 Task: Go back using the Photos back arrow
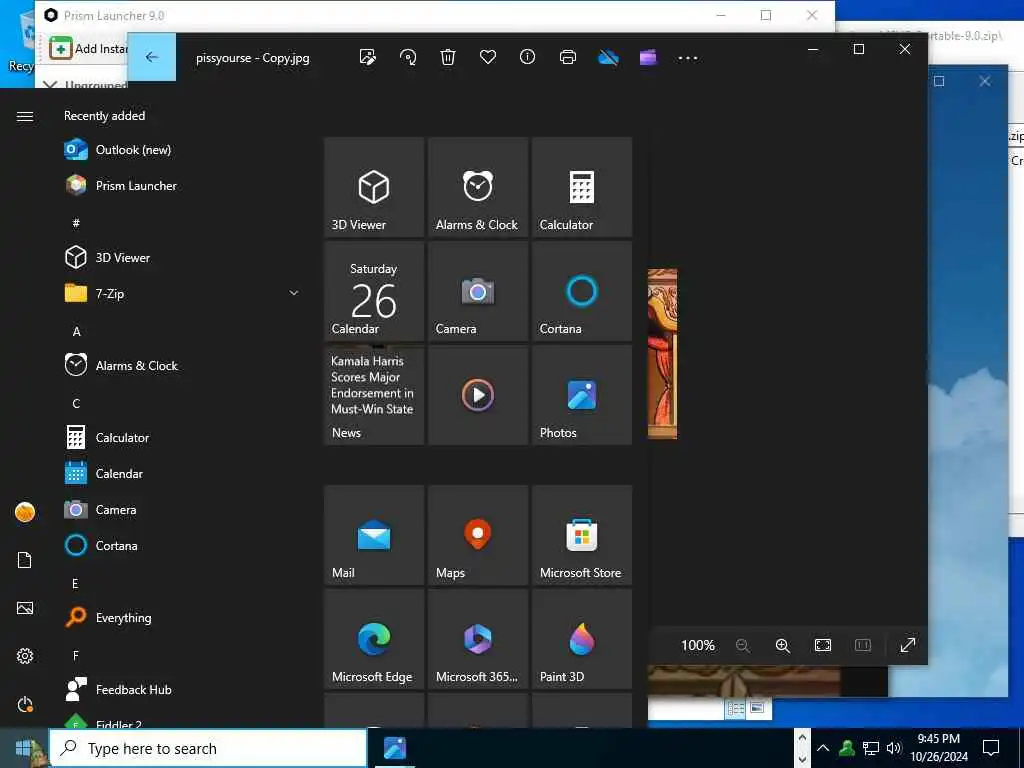pyautogui.click(x=152, y=57)
